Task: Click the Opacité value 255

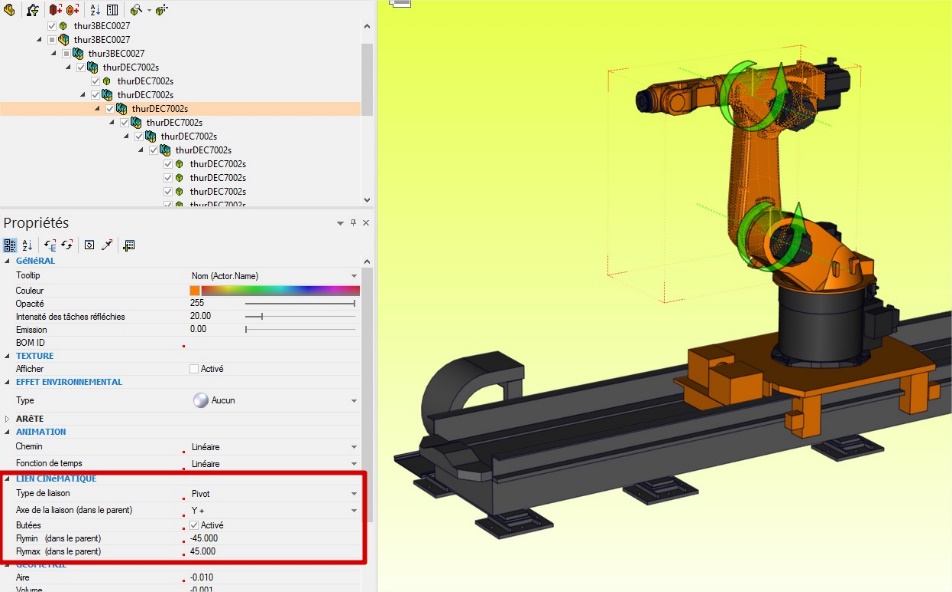Action: (197, 302)
